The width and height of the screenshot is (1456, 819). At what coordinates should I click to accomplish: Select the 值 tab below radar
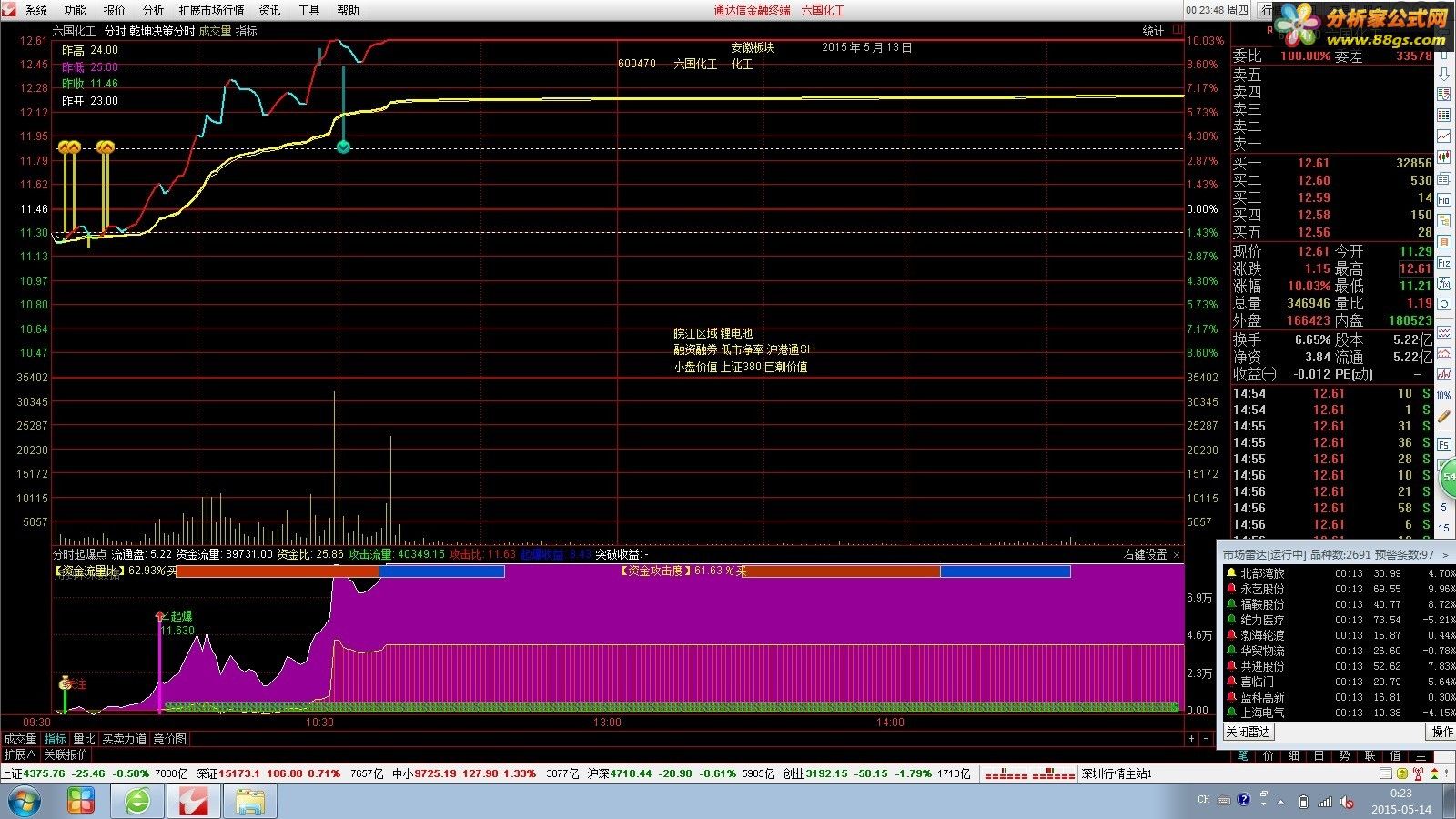tap(1395, 756)
